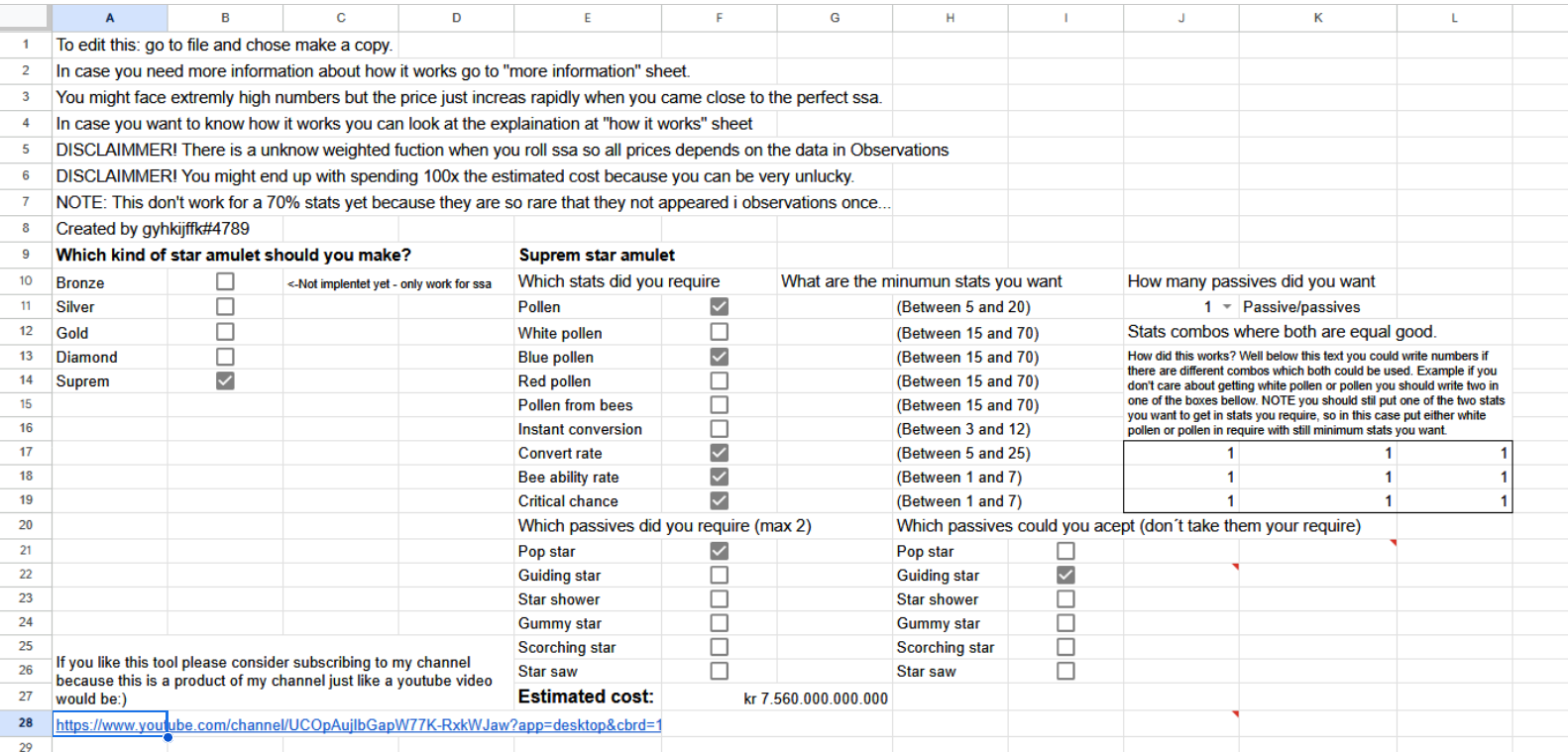Check the Bronze amulet checkbox

[225, 281]
